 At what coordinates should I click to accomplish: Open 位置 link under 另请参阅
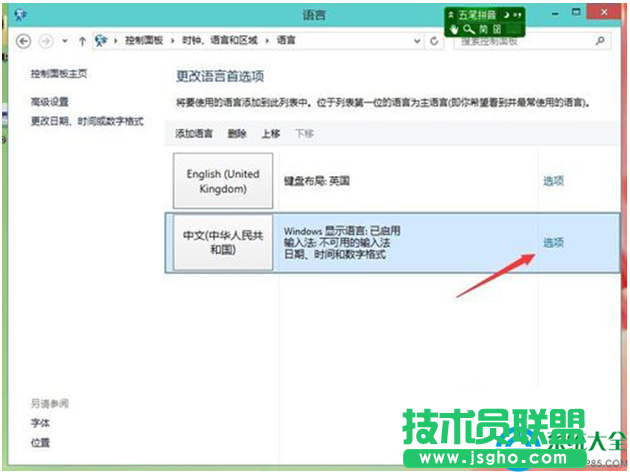[40, 442]
